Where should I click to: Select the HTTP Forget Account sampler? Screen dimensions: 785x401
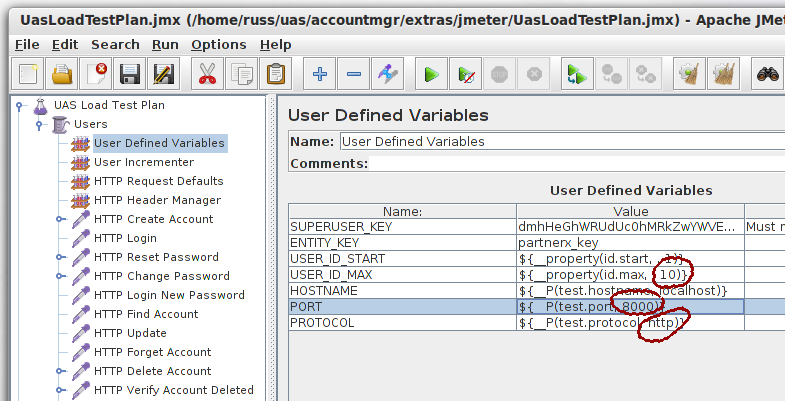click(153, 352)
